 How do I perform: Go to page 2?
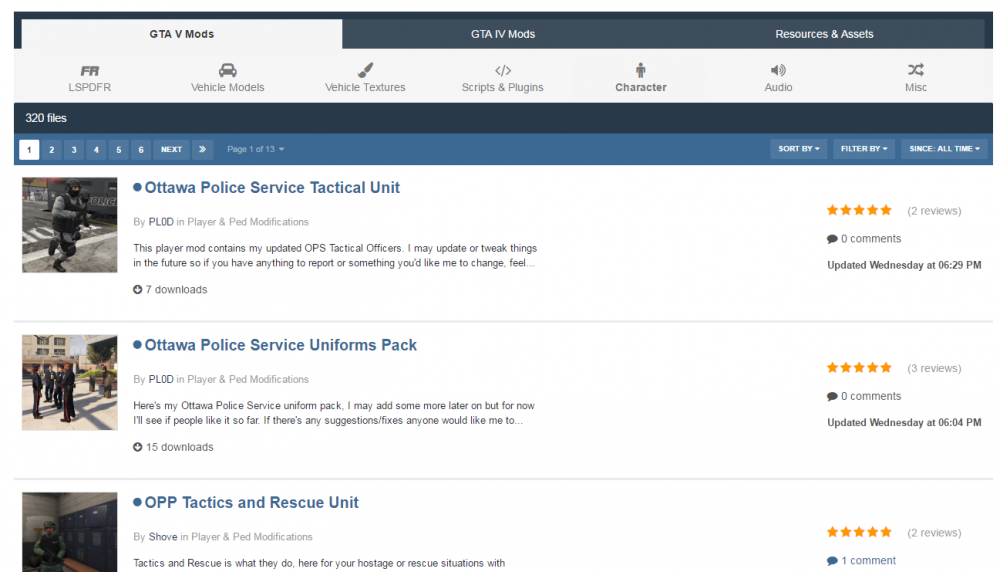tap(52, 150)
